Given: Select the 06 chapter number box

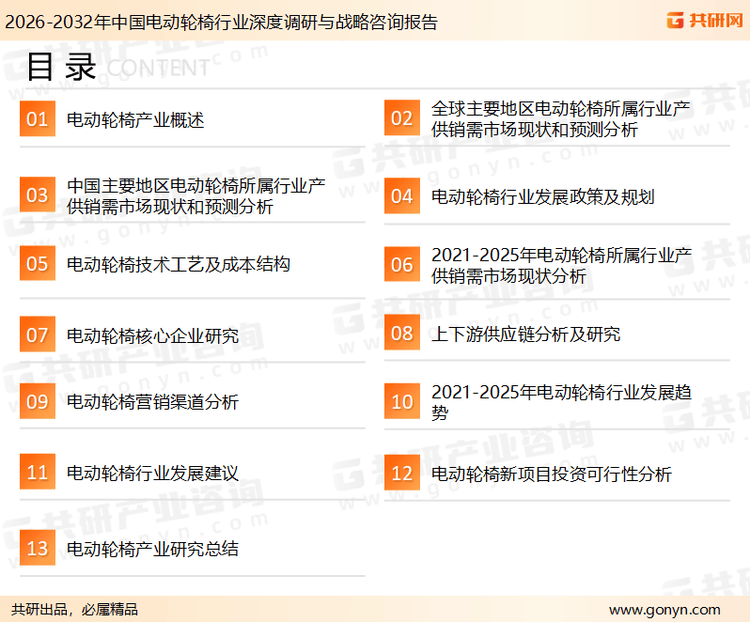Looking at the screenshot, I should click(401, 264).
